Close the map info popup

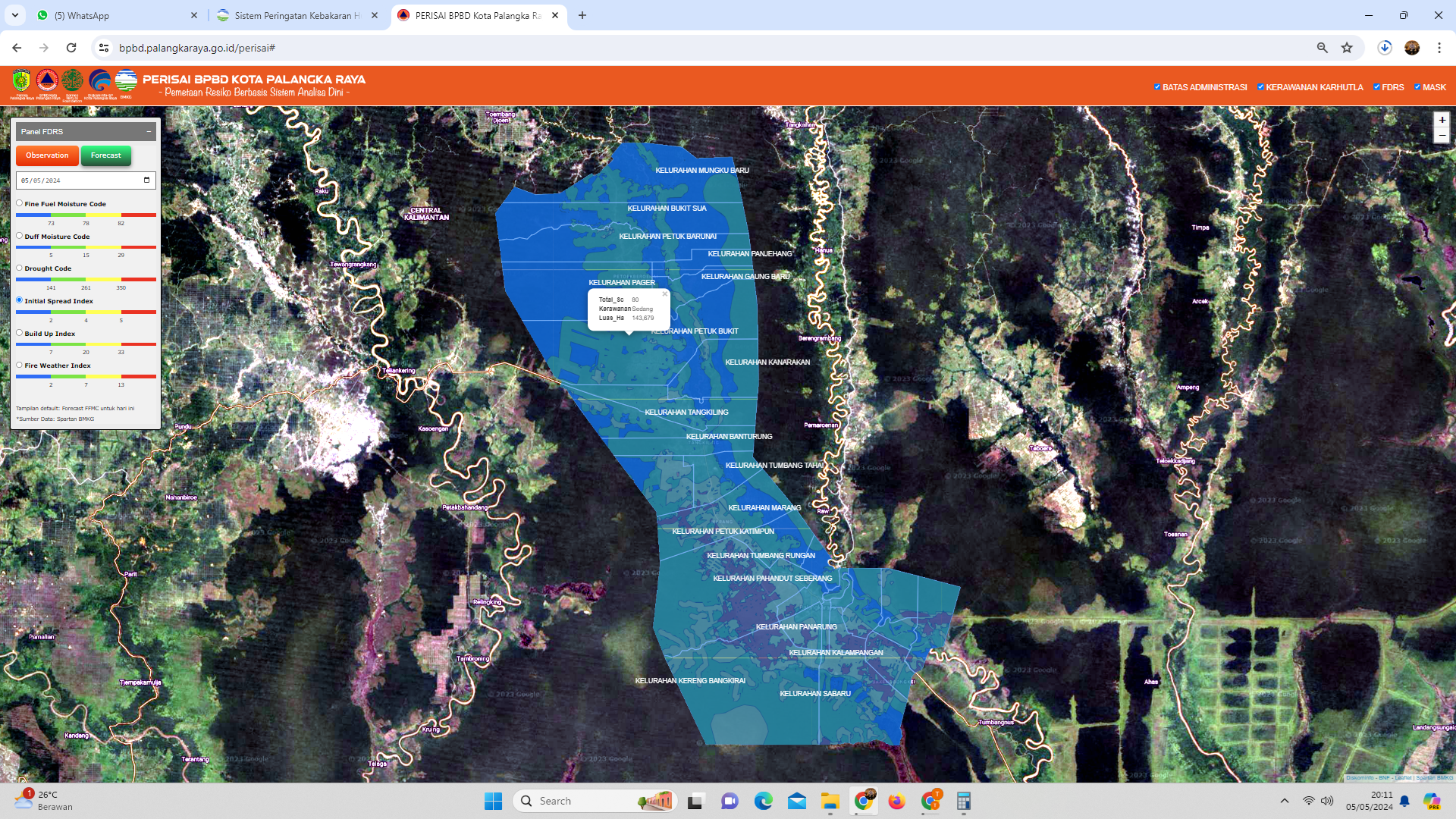pyautogui.click(x=665, y=294)
